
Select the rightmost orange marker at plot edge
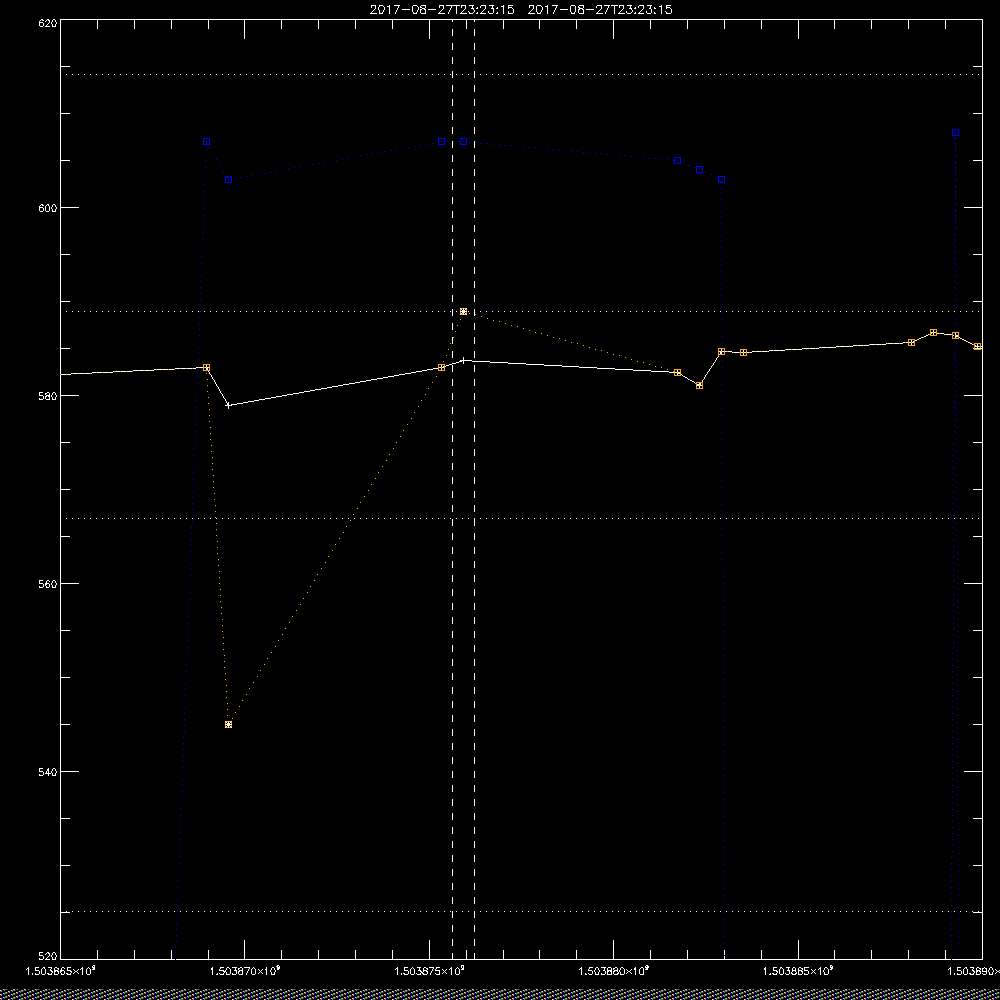(977, 346)
